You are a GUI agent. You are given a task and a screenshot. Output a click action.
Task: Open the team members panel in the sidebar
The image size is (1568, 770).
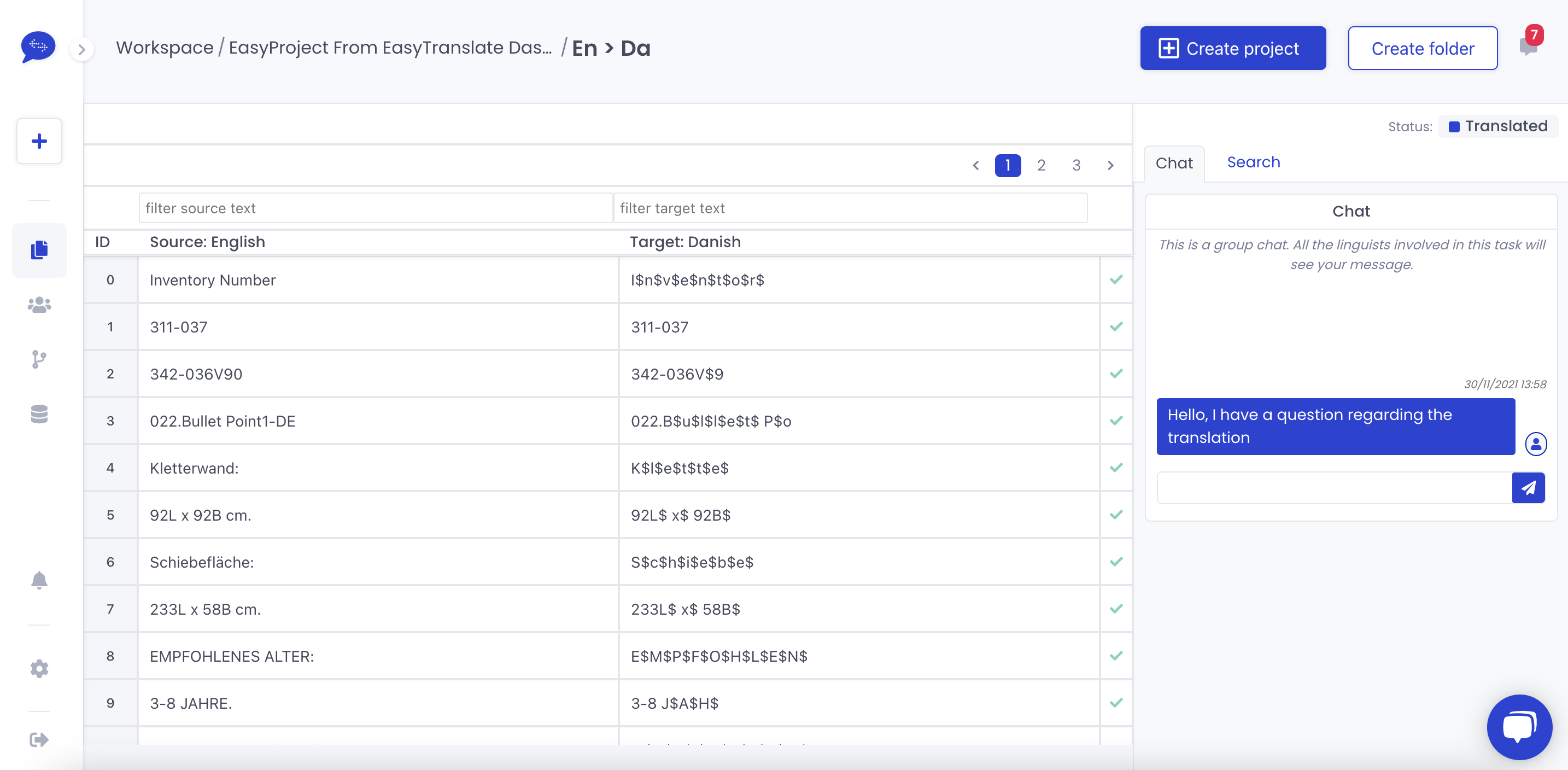[38, 306]
